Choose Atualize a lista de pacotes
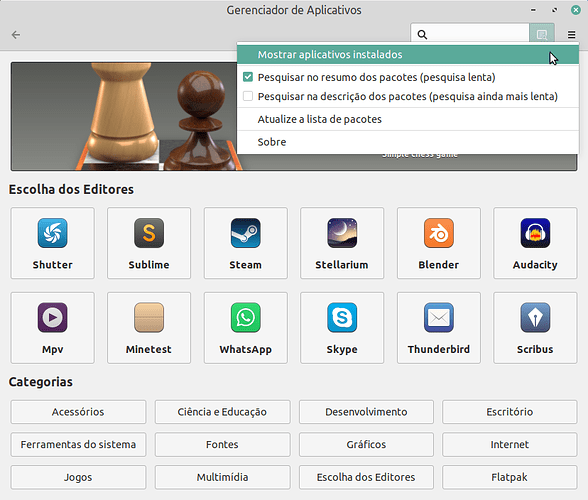588x500 pixels. coord(408,119)
